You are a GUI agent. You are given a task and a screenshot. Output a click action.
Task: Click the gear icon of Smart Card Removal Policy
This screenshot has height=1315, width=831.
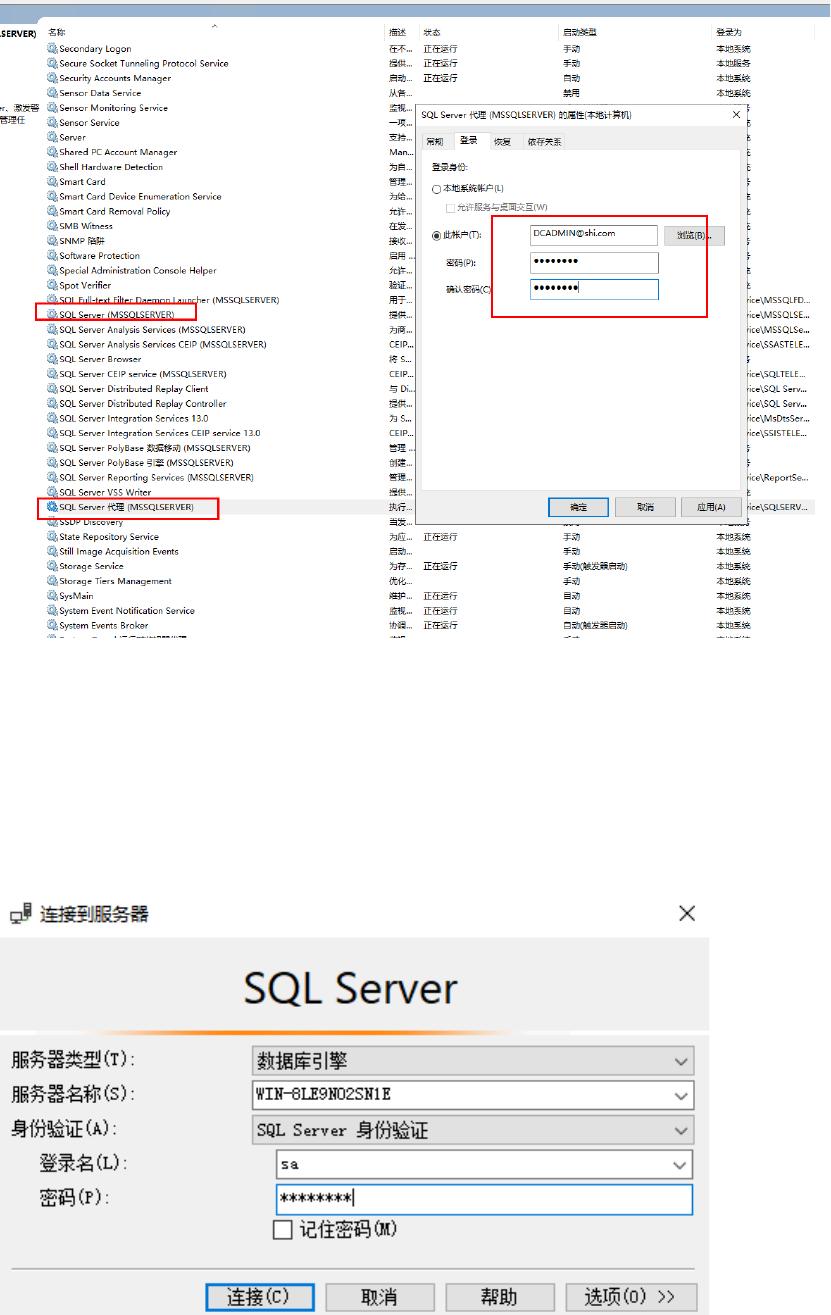click(x=52, y=211)
